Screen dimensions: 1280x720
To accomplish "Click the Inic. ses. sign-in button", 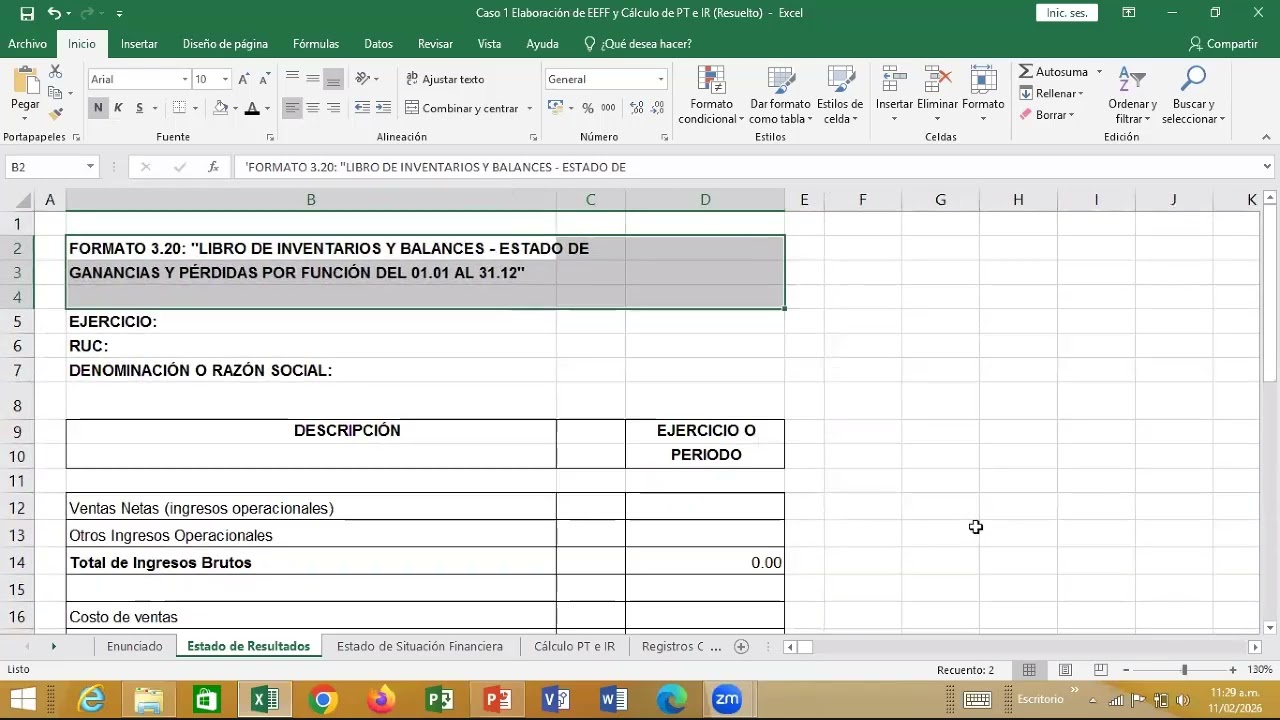I will coord(1067,13).
